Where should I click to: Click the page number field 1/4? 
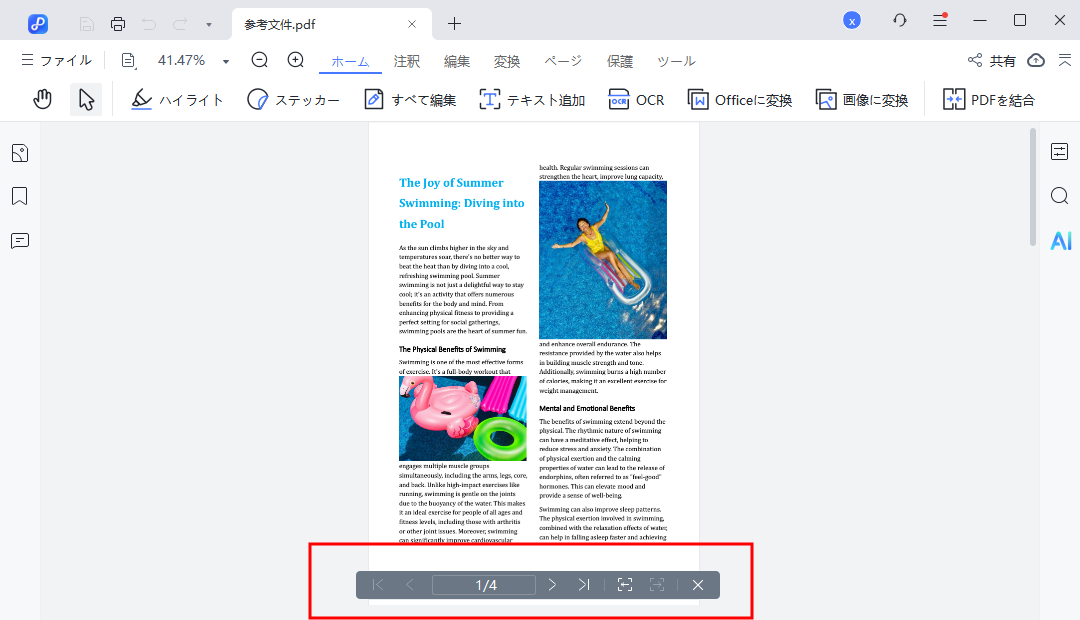pyautogui.click(x=486, y=585)
